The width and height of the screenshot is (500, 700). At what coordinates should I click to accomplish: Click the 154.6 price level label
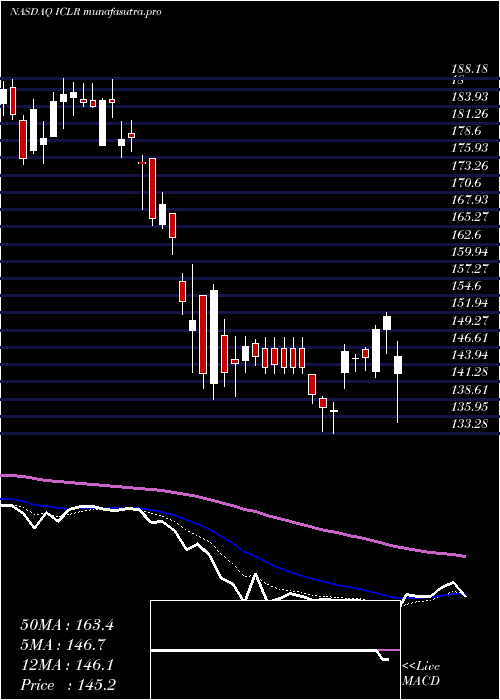467,286
